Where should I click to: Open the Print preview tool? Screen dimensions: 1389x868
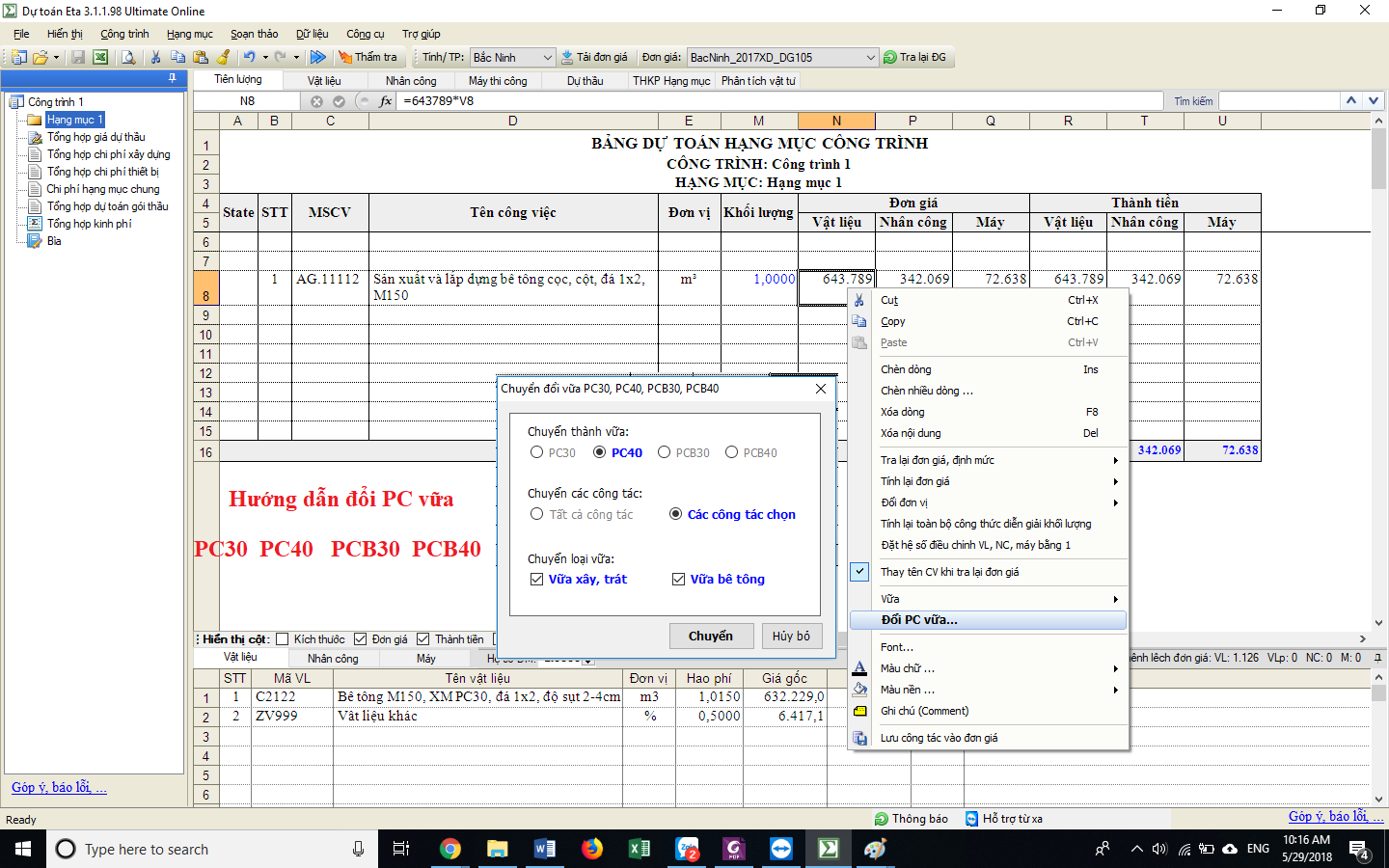[x=126, y=57]
